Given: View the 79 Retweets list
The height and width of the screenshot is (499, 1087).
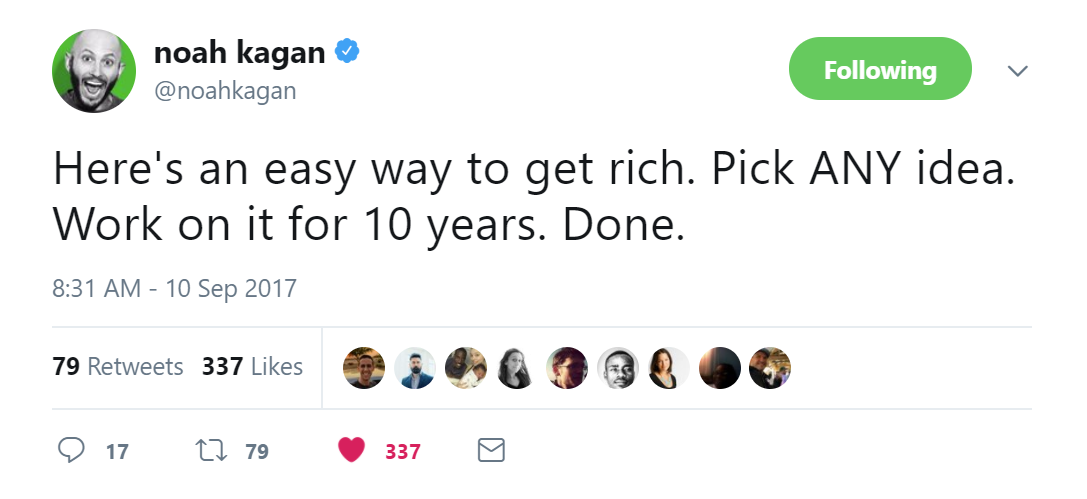Looking at the screenshot, I should tap(118, 367).
